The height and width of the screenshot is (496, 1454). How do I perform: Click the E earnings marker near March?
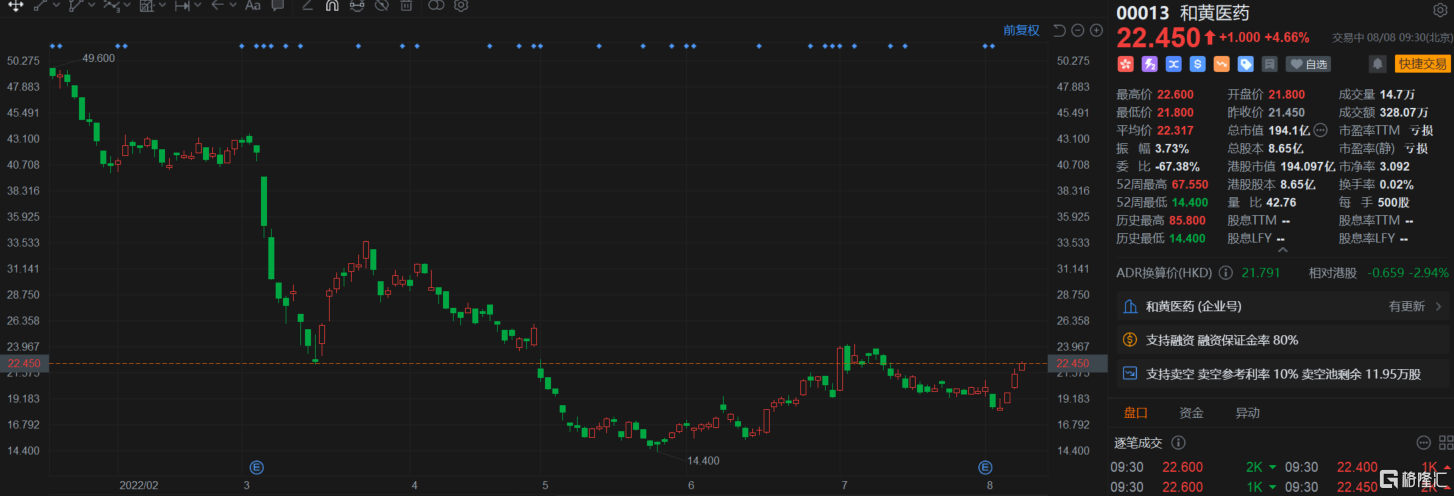(256, 467)
